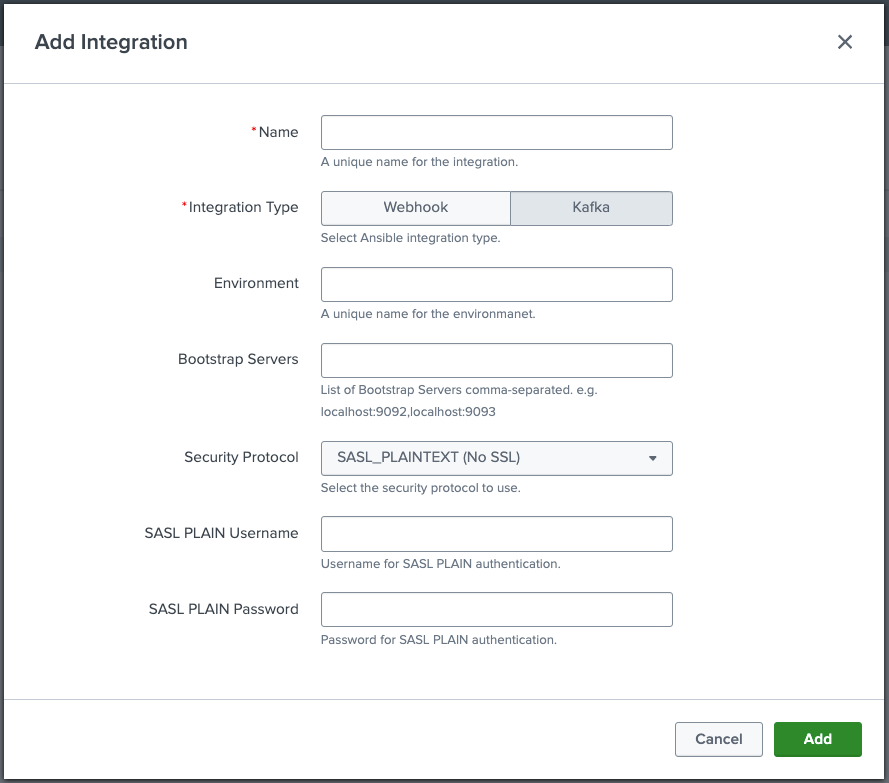Focus the Environment text field
The height and width of the screenshot is (783, 889).
(496, 284)
